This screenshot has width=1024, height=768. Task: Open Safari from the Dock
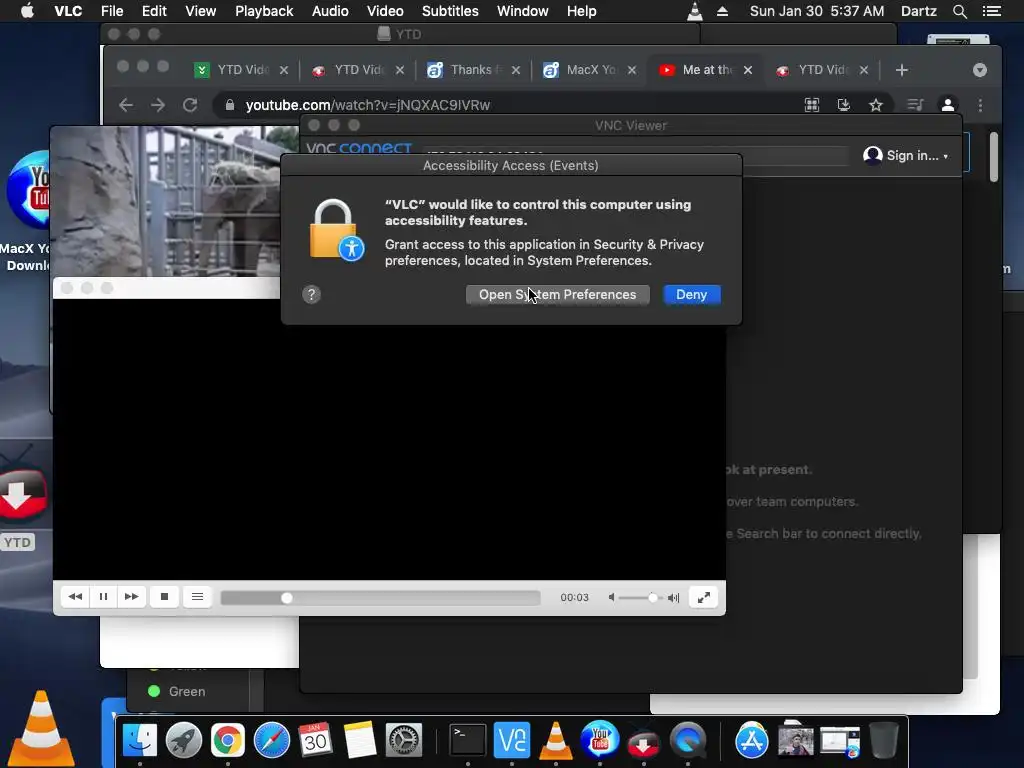pyautogui.click(x=272, y=741)
